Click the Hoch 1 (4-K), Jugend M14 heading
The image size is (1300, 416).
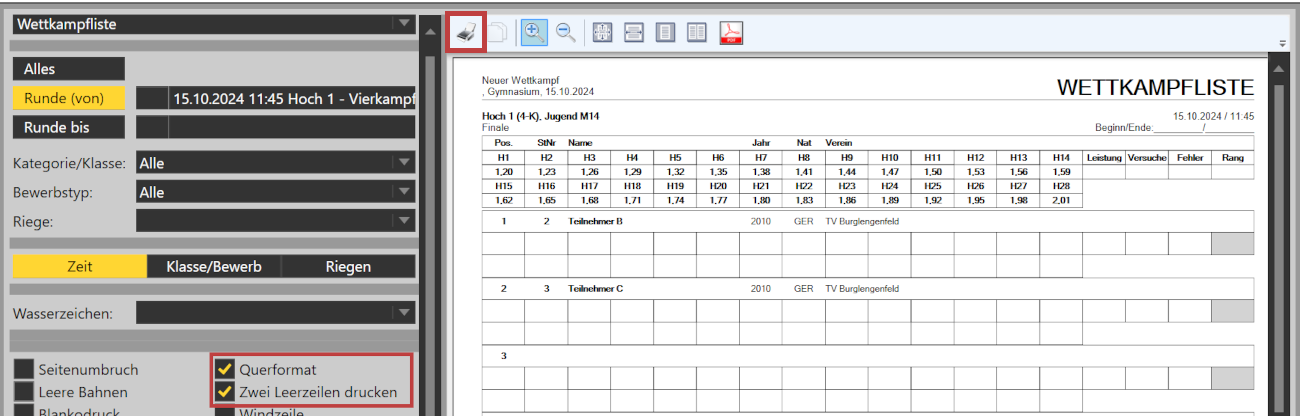coord(541,117)
